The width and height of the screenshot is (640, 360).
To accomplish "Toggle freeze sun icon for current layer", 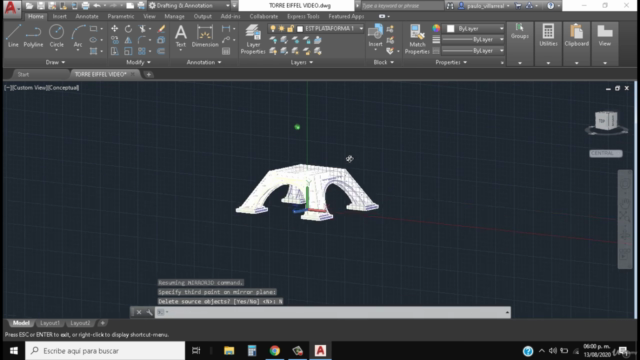I will 281,29.
